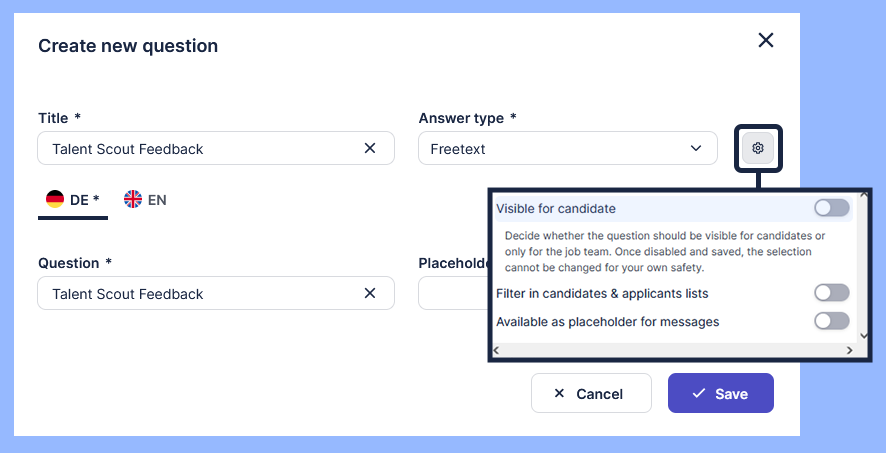
Task: Clear the Title field text
Action: [x=370, y=148]
